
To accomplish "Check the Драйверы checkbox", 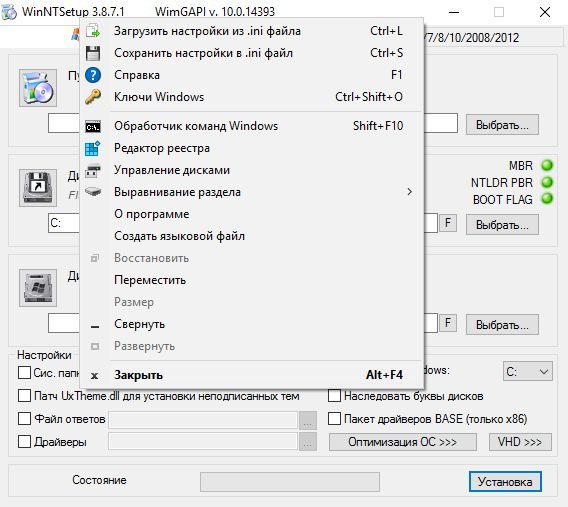I will tap(24, 441).
